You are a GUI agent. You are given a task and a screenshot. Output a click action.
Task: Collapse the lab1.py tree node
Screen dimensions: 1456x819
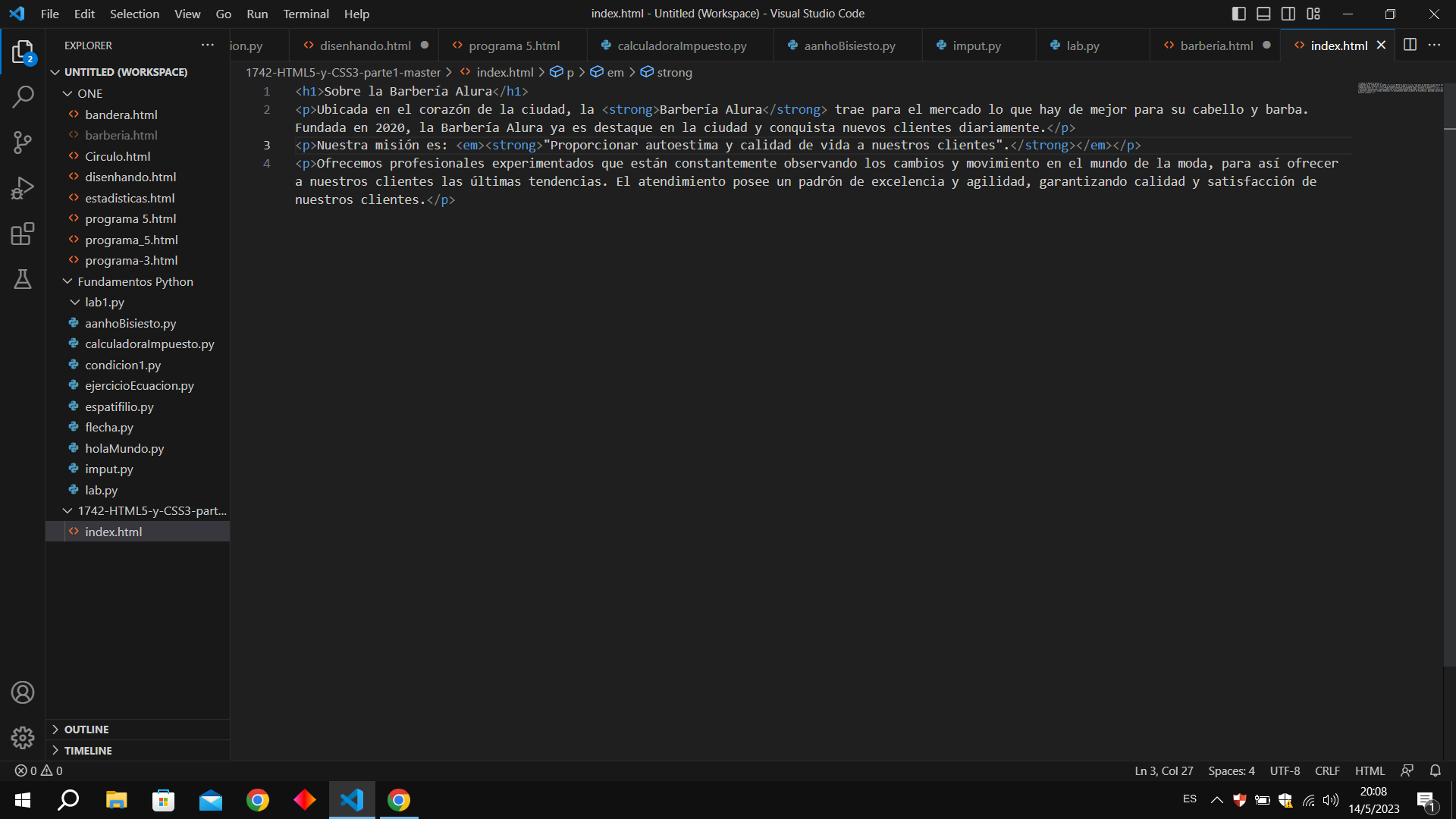75,302
